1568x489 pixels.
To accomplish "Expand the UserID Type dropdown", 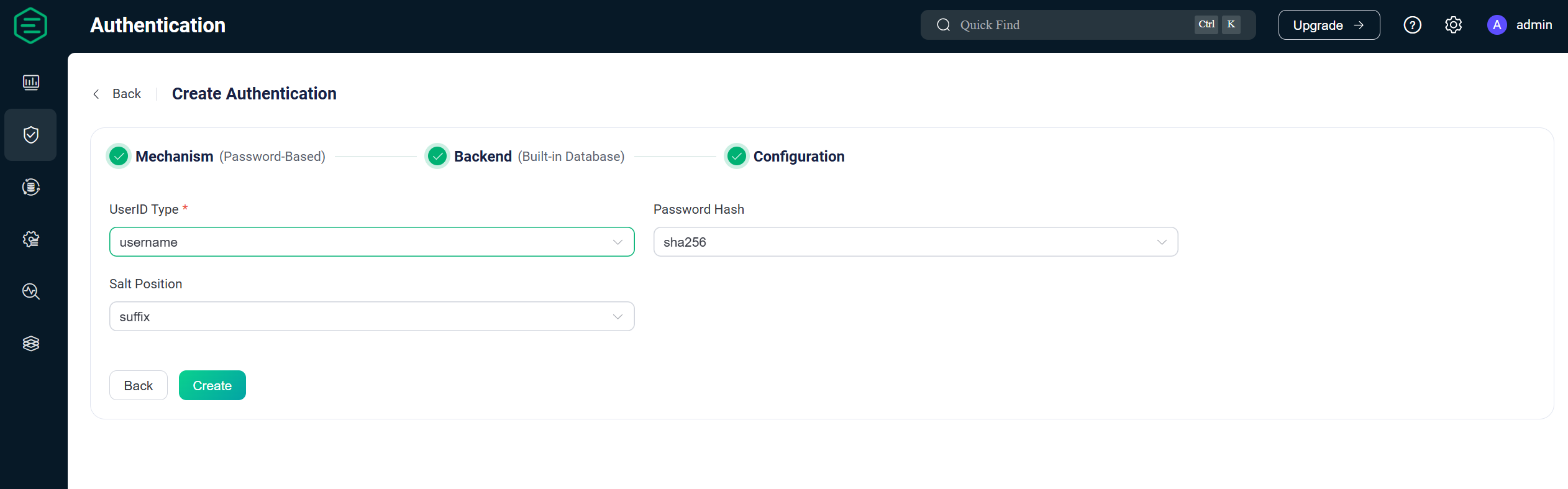I will click(x=371, y=242).
